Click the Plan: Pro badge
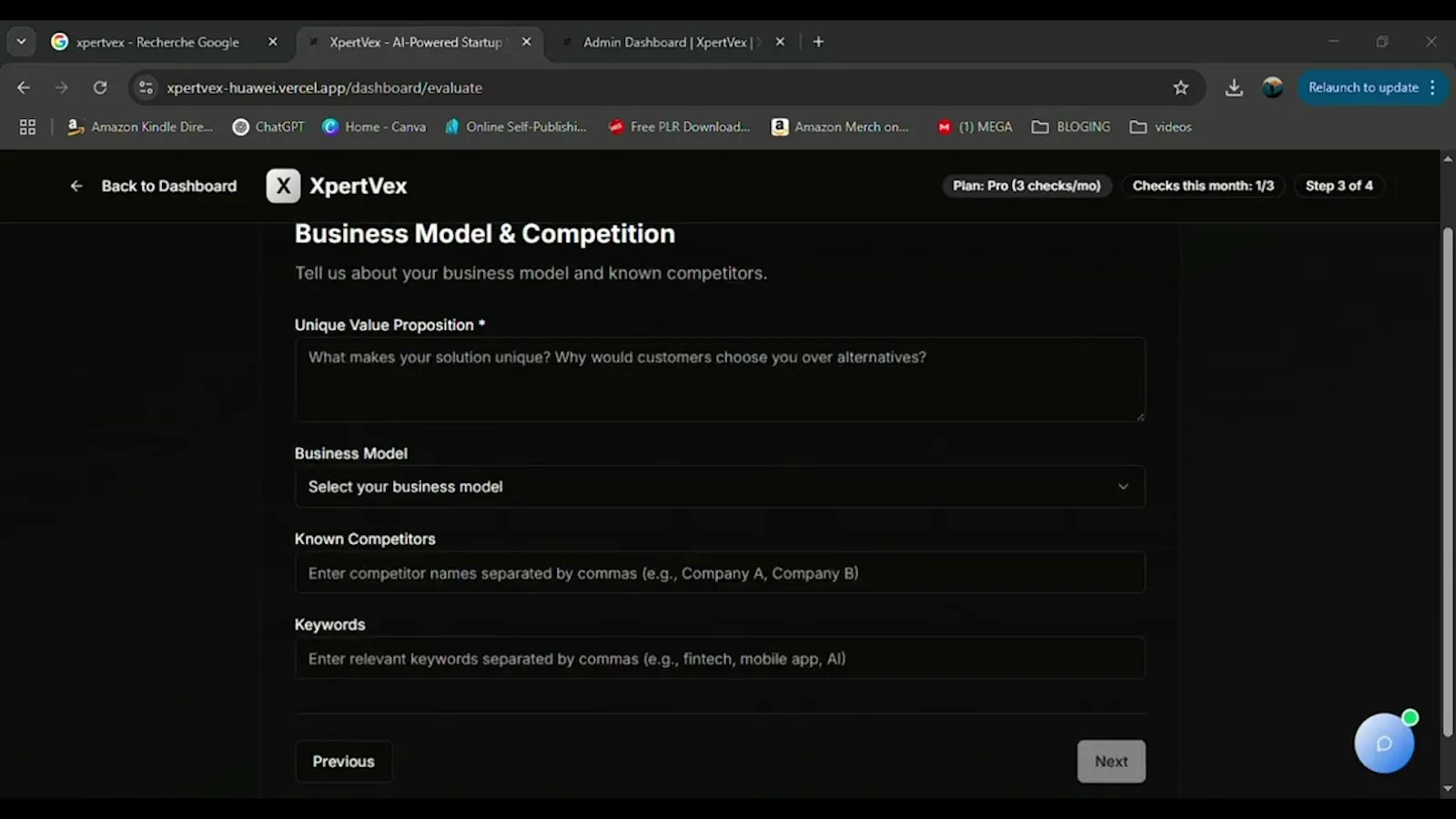Image resolution: width=1456 pixels, height=819 pixels. [x=1026, y=186]
